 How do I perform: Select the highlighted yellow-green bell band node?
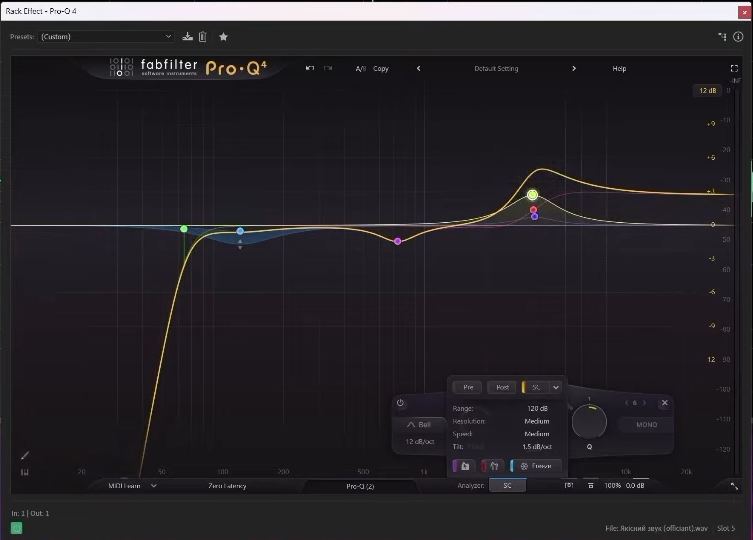532,195
